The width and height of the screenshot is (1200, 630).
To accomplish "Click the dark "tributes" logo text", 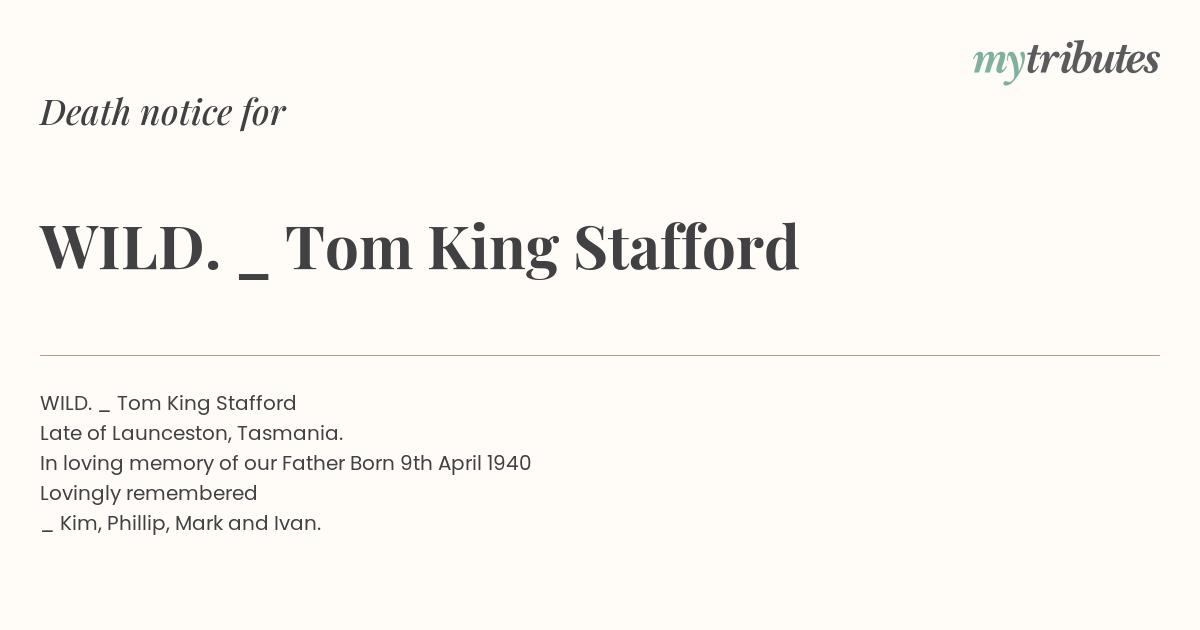I will pos(1092,60).
